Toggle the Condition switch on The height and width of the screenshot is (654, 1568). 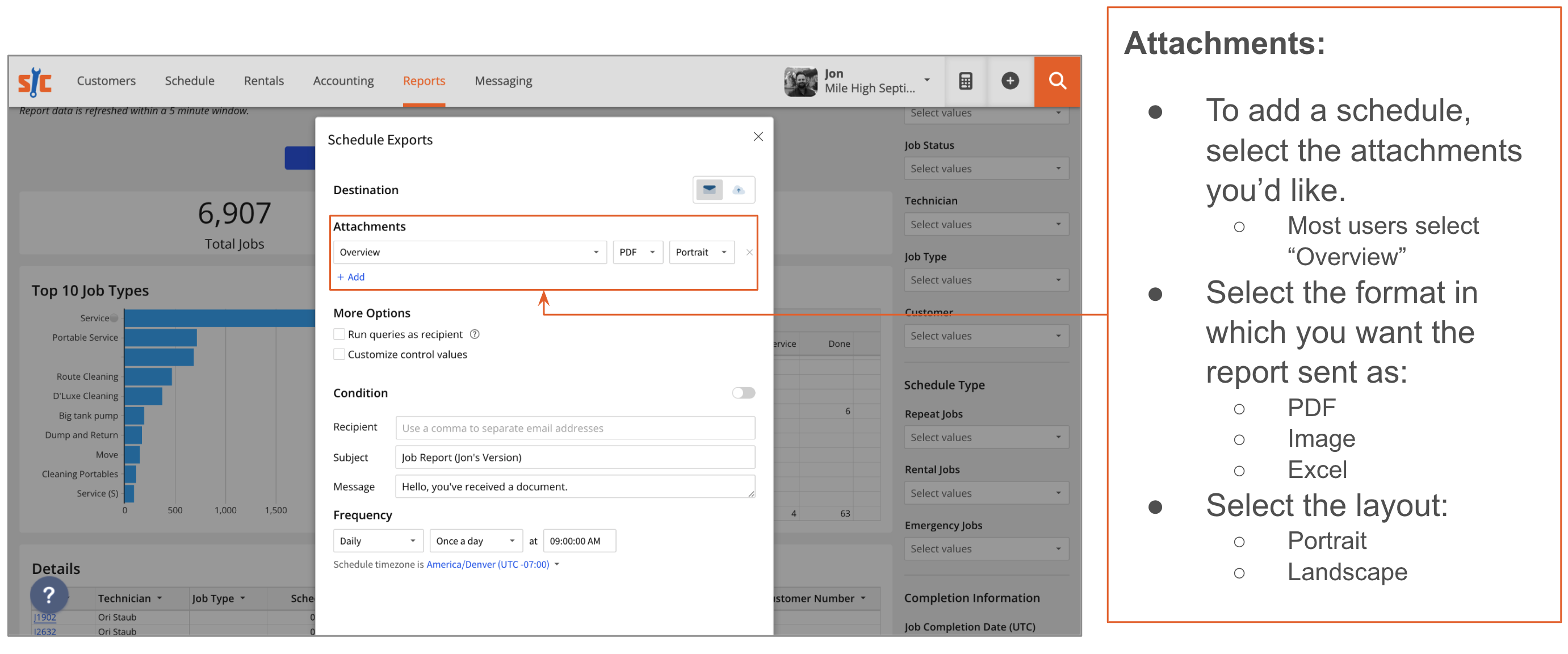743,393
